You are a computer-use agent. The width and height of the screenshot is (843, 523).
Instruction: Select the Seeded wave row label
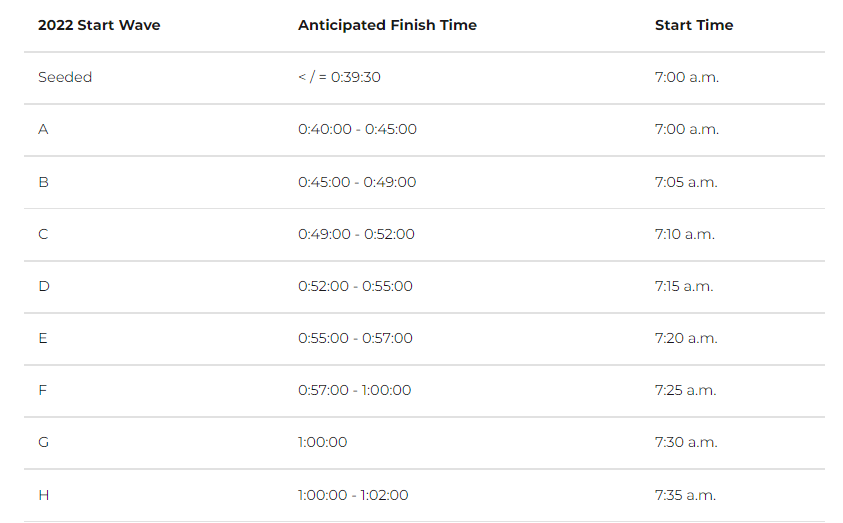pos(65,77)
